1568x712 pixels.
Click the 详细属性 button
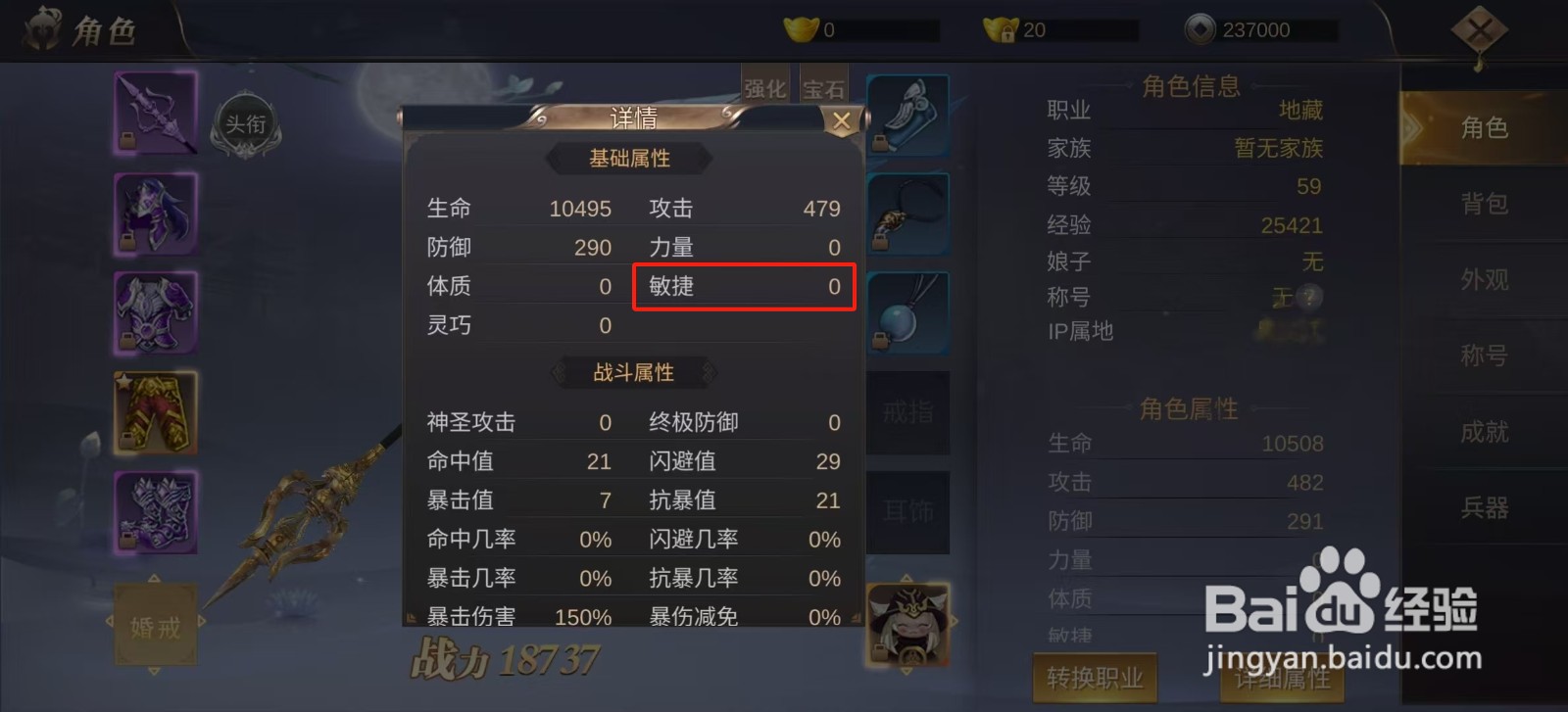(1282, 678)
